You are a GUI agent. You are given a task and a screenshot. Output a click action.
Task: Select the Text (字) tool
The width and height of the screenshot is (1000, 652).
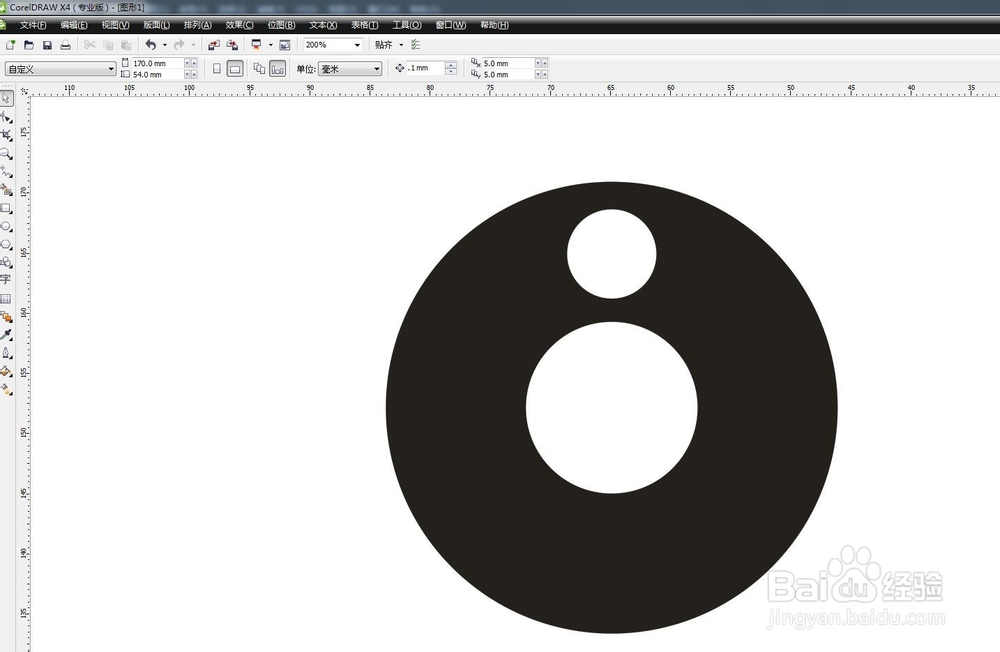[6, 279]
